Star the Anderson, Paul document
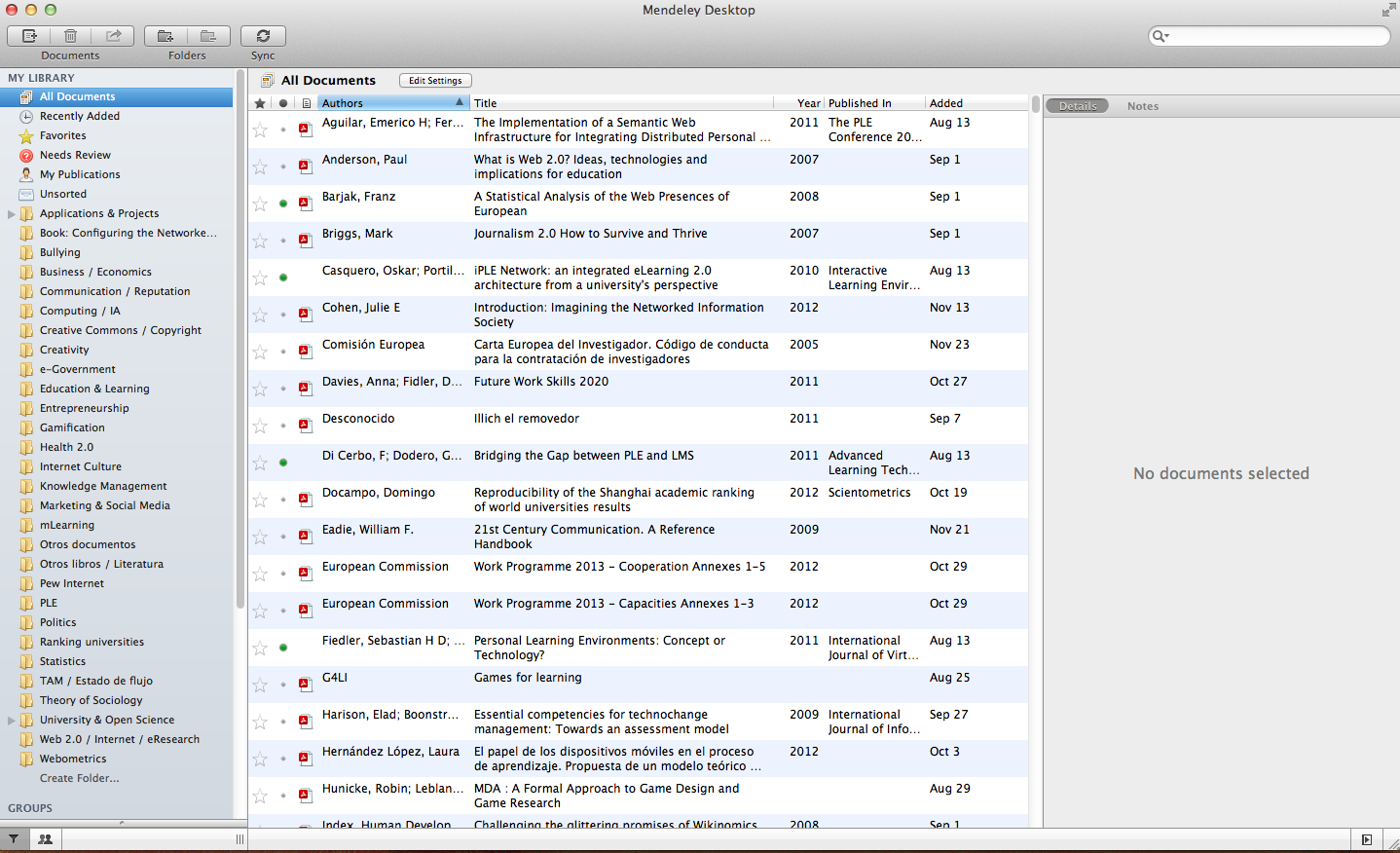The image size is (1400, 853). 260,167
